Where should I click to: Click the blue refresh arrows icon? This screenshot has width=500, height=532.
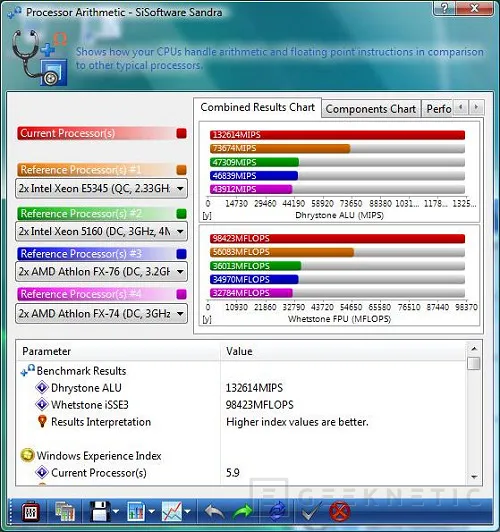point(278,512)
